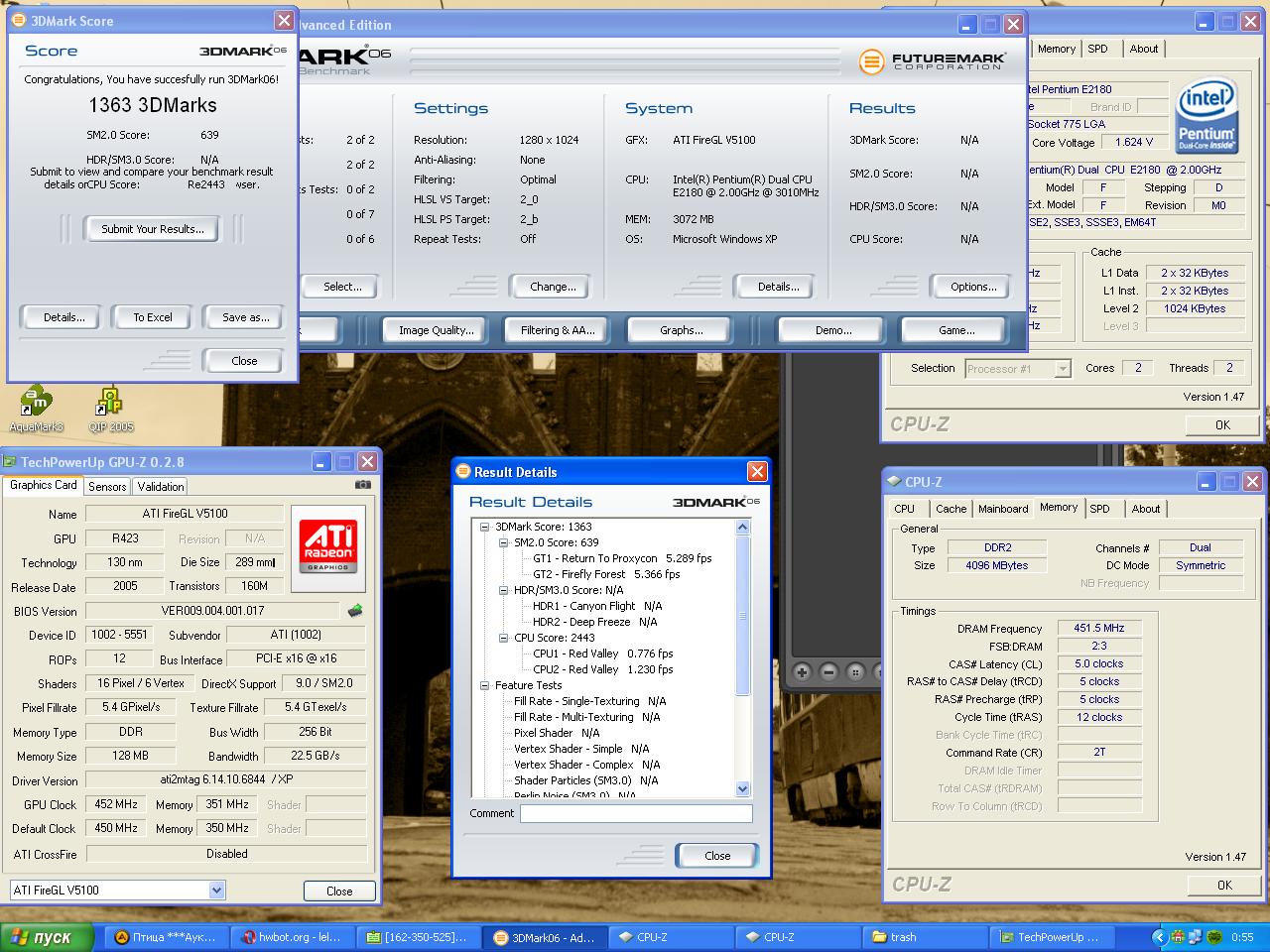The image size is (1270, 952).
Task: Select GT1 - Return To Proxycon row
Action: coord(621,558)
